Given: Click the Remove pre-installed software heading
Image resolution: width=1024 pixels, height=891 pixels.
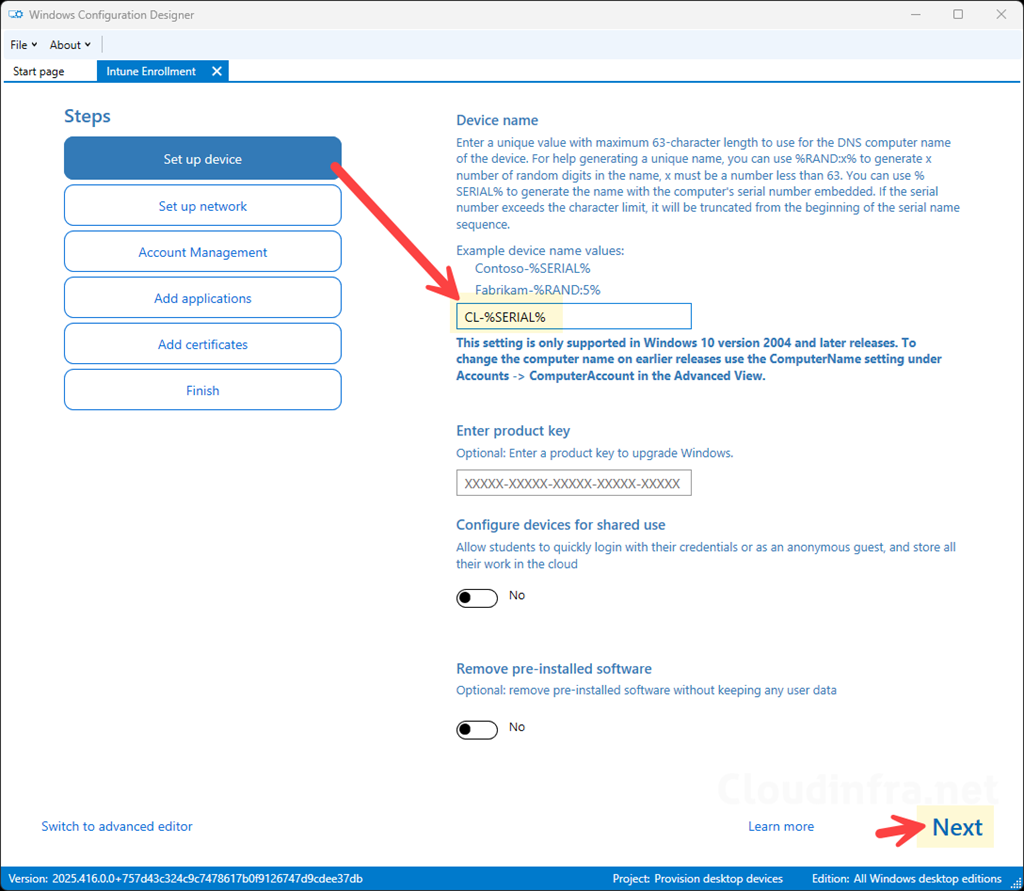Looking at the screenshot, I should (554, 668).
